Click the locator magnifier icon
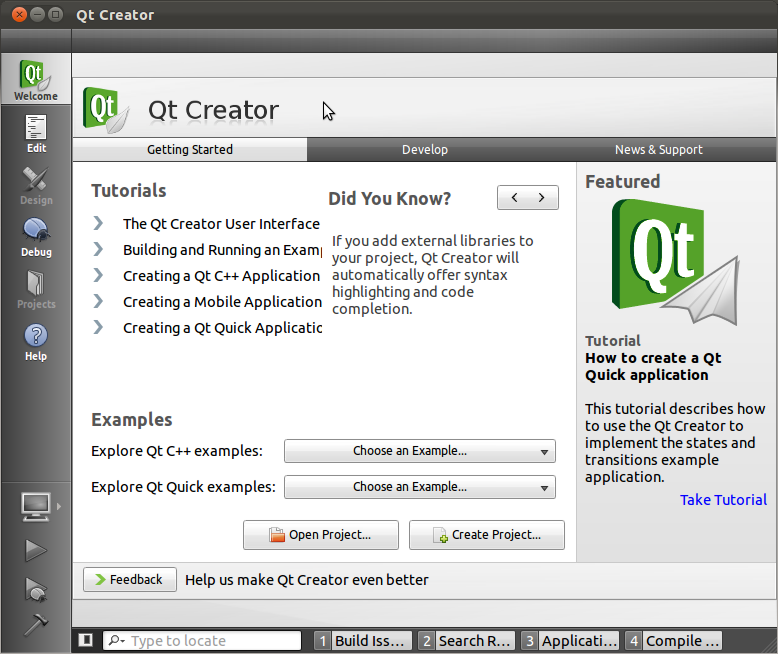This screenshot has height=654, width=778. click(116, 641)
